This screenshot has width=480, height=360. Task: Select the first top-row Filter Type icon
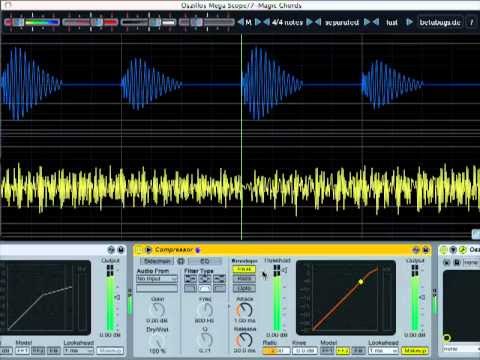click(190, 278)
